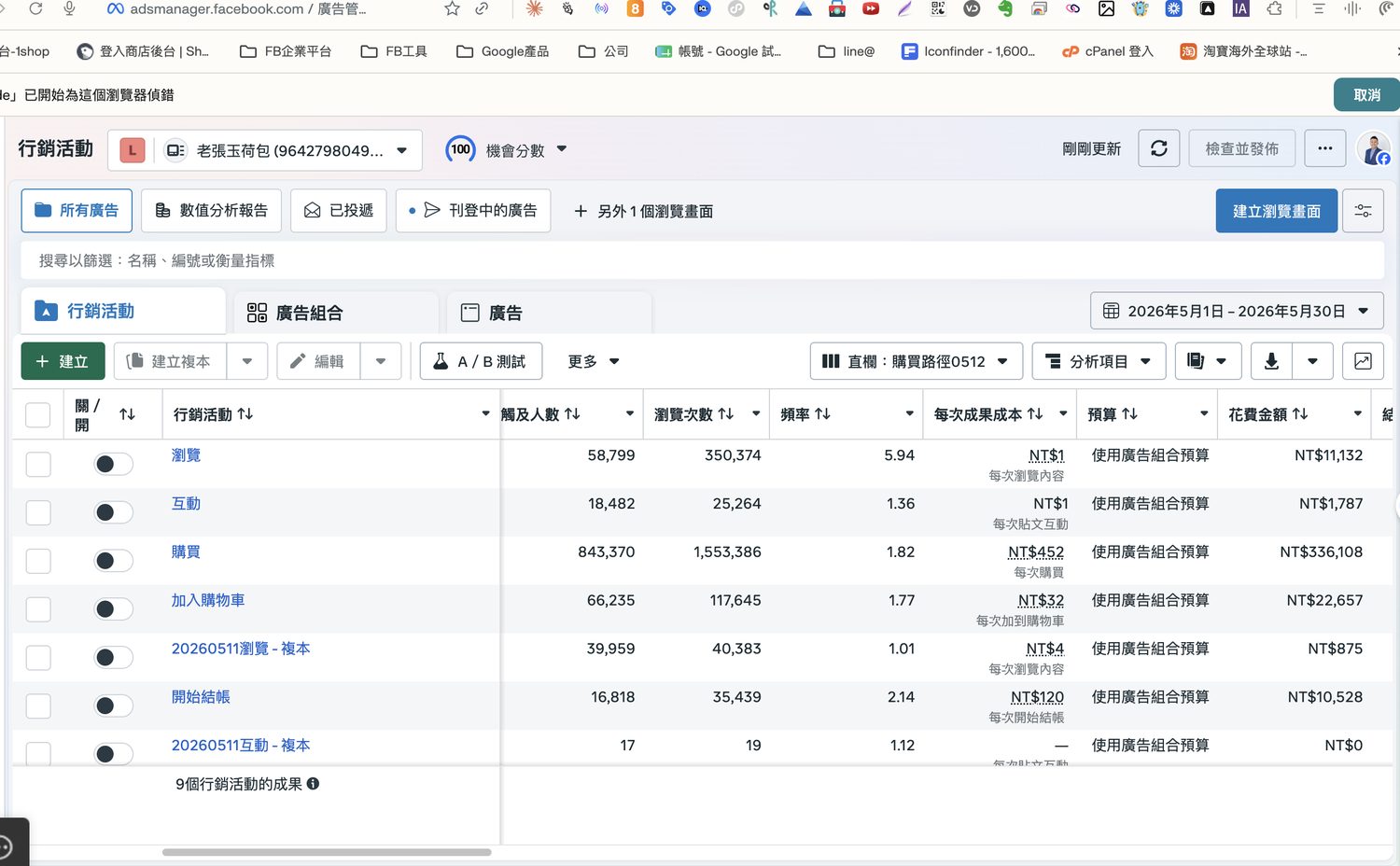
Task: Click the 建立瀏覽畫面 button
Action: pos(1276,211)
